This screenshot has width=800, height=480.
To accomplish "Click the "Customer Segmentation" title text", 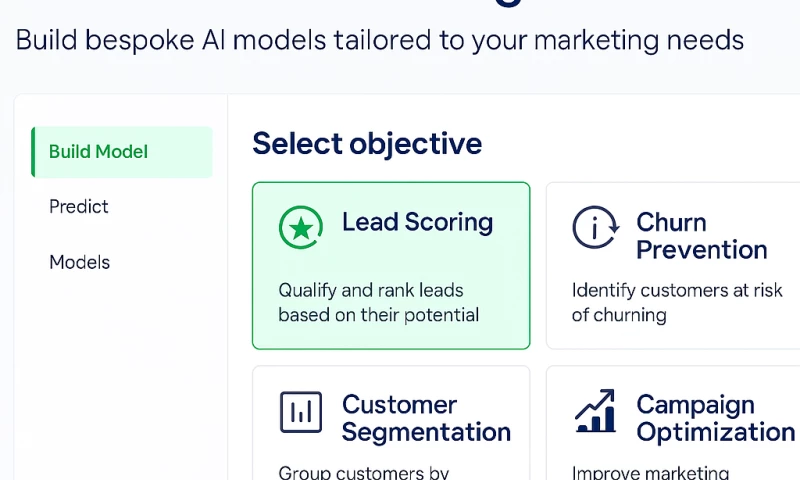I will click(426, 418).
